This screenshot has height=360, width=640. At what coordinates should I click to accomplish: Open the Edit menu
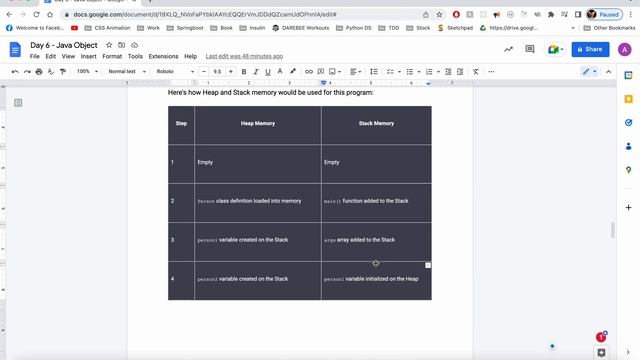pyautogui.click(x=51, y=56)
